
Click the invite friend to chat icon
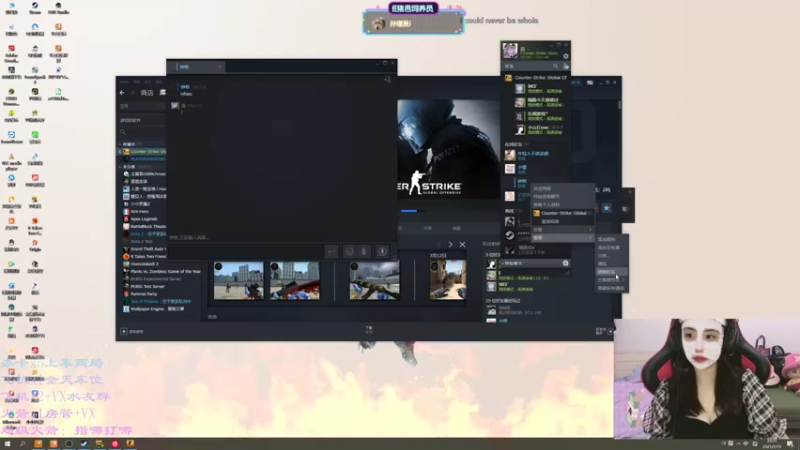[x=388, y=80]
